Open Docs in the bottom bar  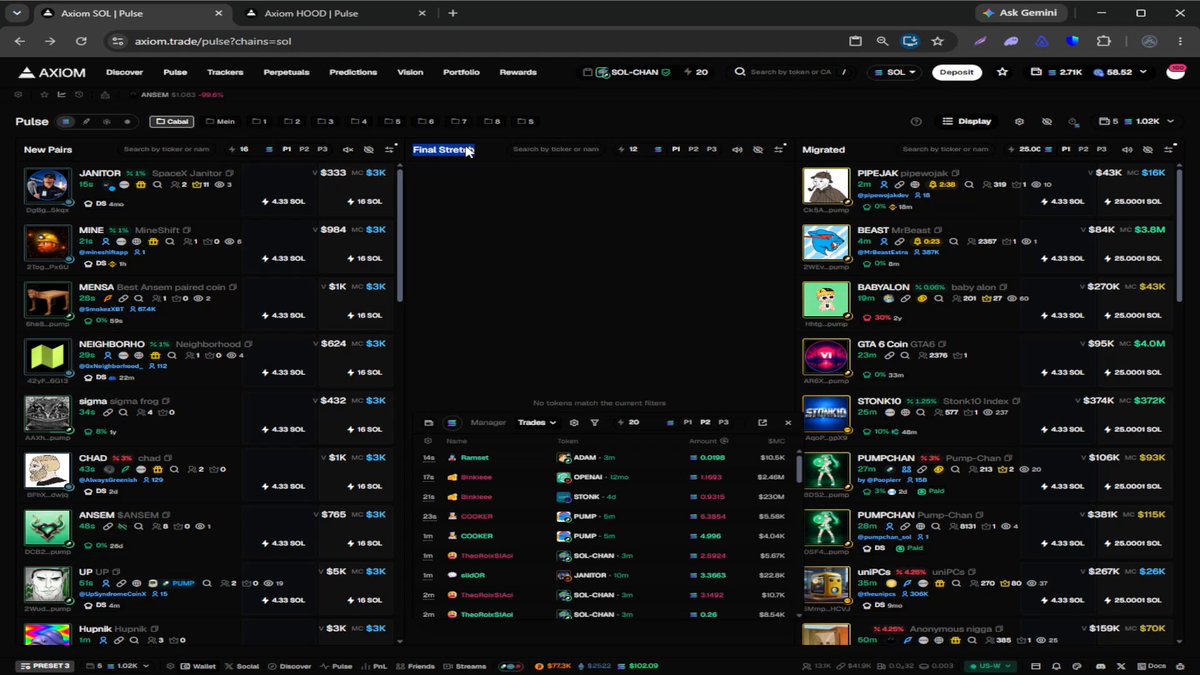(1151, 665)
